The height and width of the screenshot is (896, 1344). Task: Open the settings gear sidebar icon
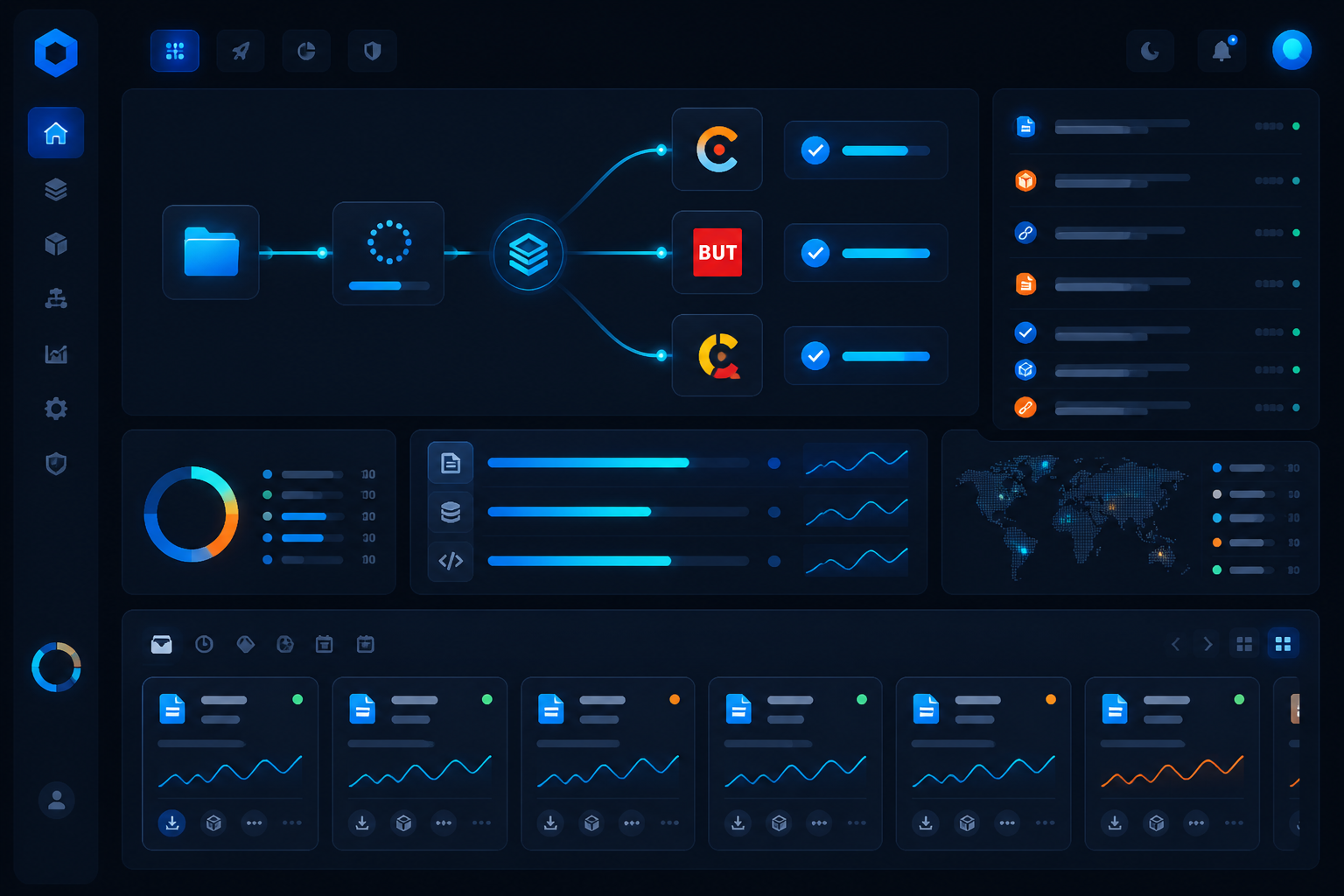click(56, 409)
